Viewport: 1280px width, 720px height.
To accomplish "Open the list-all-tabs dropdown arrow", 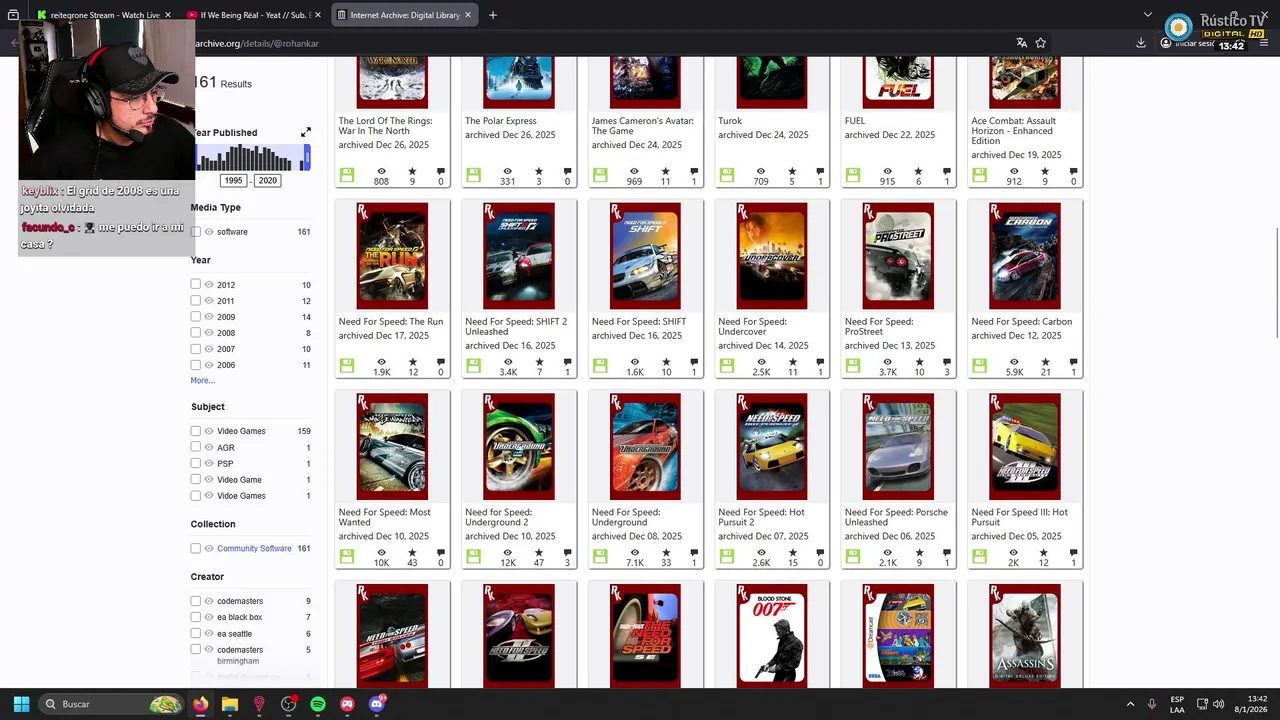I will 1148,15.
